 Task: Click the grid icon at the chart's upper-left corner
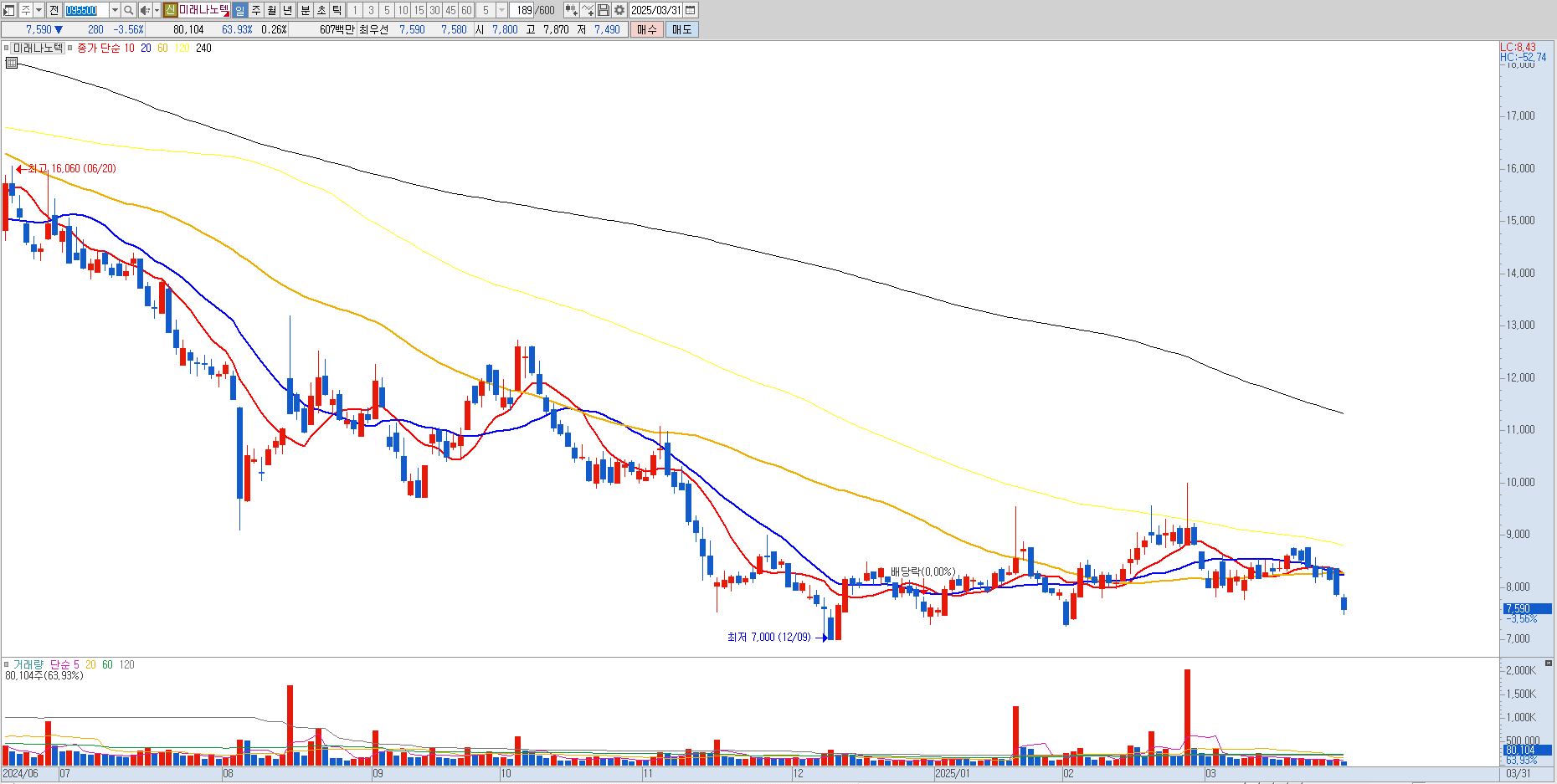point(11,62)
